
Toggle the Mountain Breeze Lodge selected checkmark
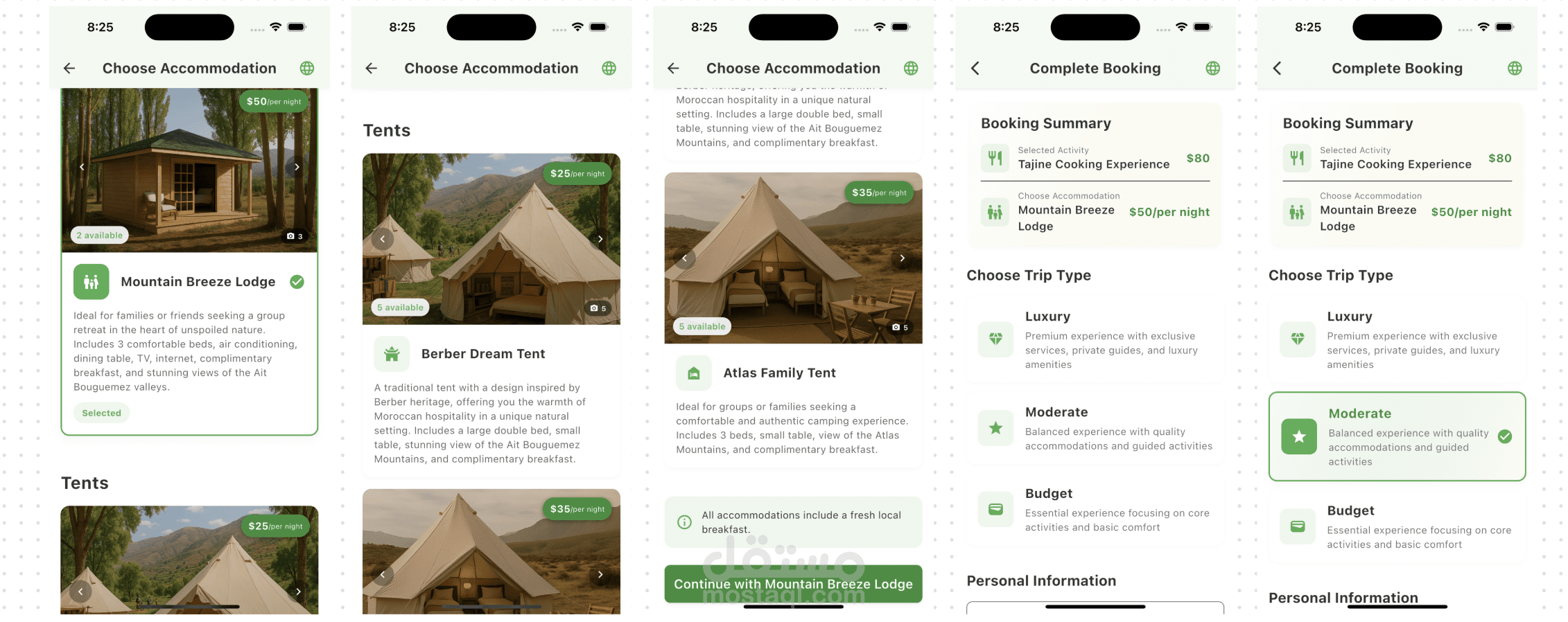297,282
